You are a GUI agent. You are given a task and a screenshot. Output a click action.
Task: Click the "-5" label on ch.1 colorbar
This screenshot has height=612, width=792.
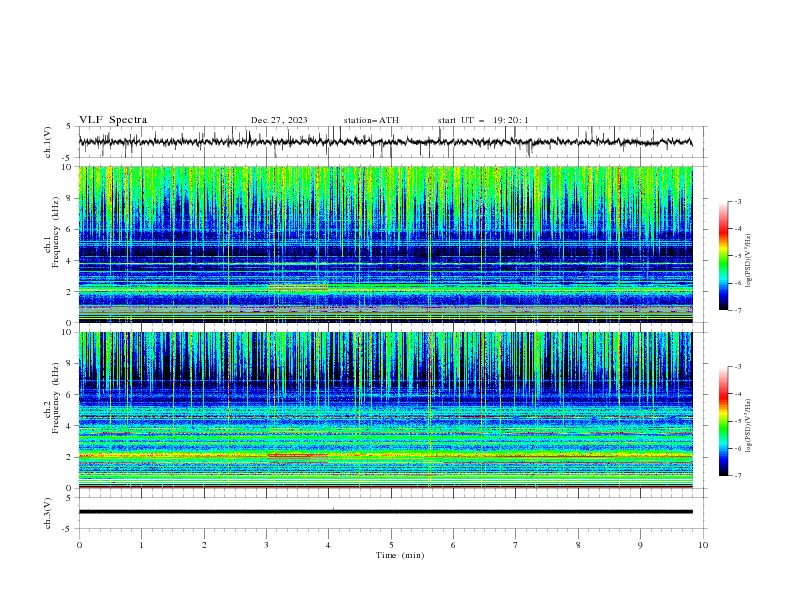coord(738,256)
